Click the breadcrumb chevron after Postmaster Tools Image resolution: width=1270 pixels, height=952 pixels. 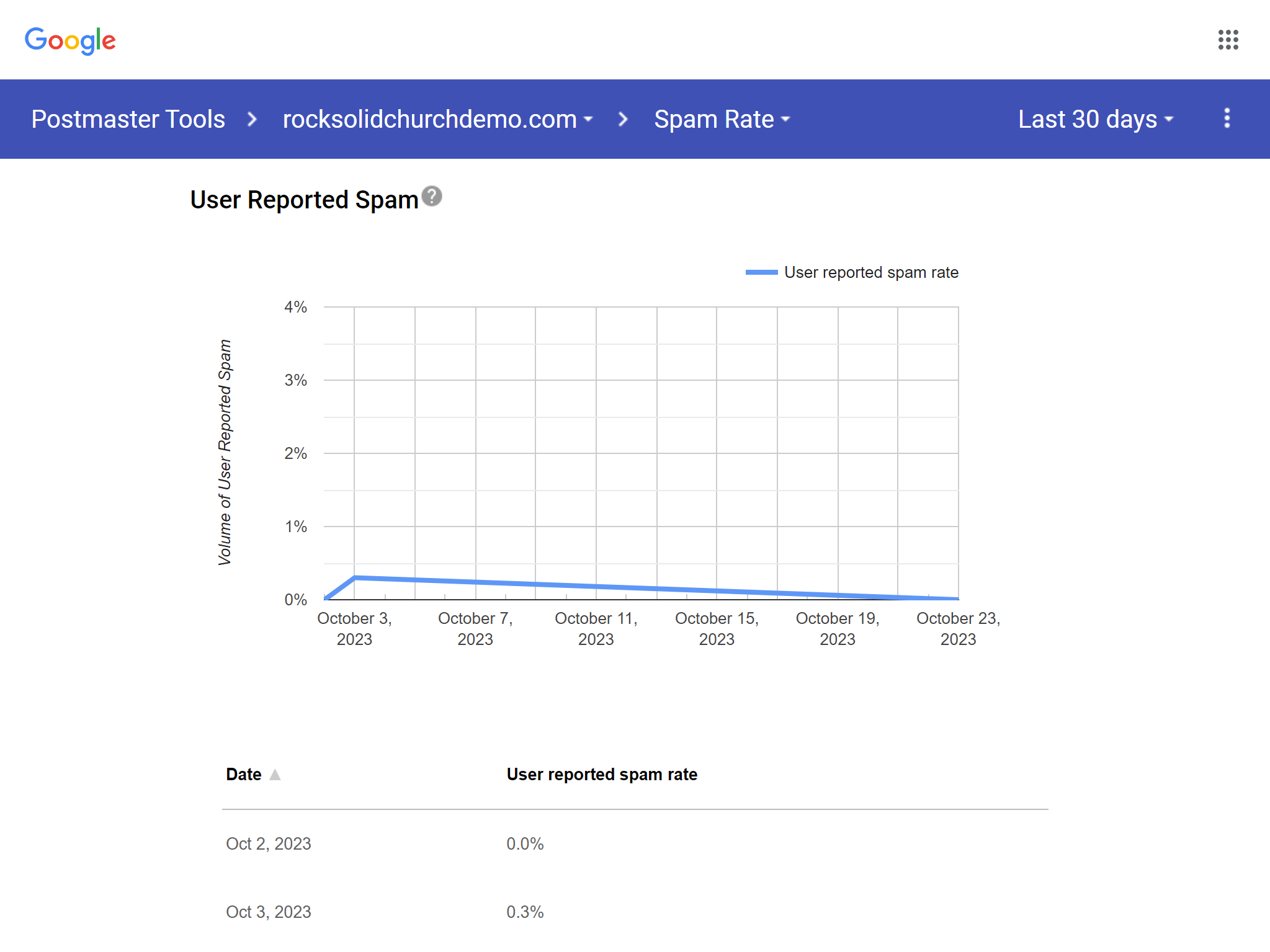coord(252,119)
